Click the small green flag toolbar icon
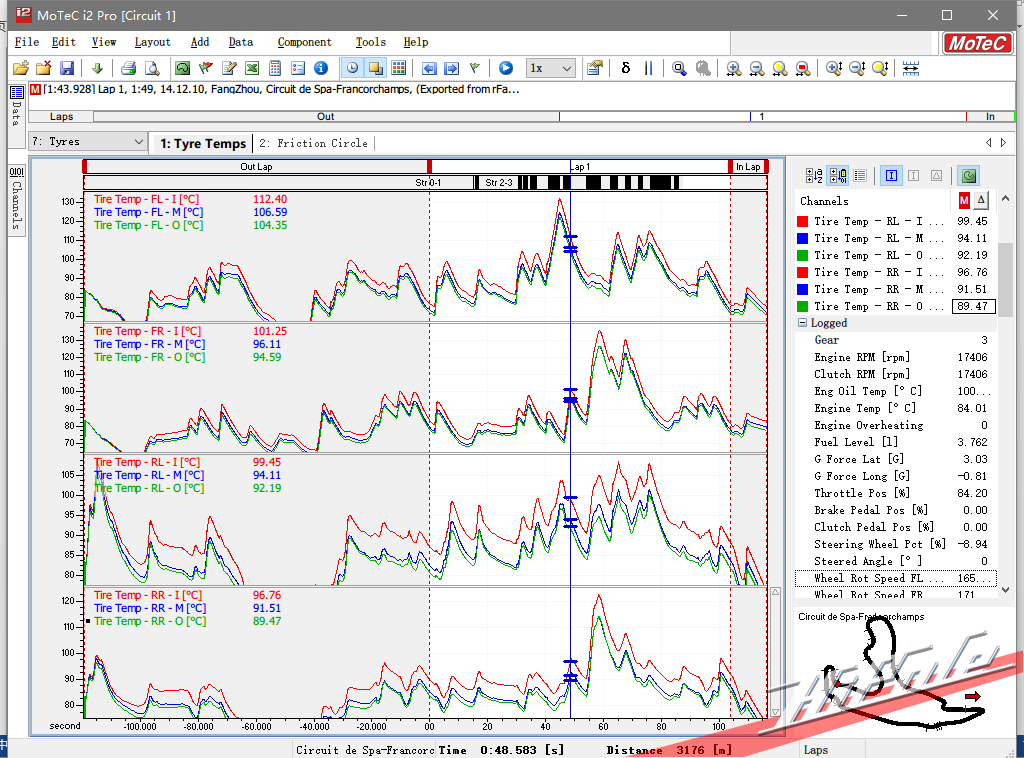 pos(475,68)
